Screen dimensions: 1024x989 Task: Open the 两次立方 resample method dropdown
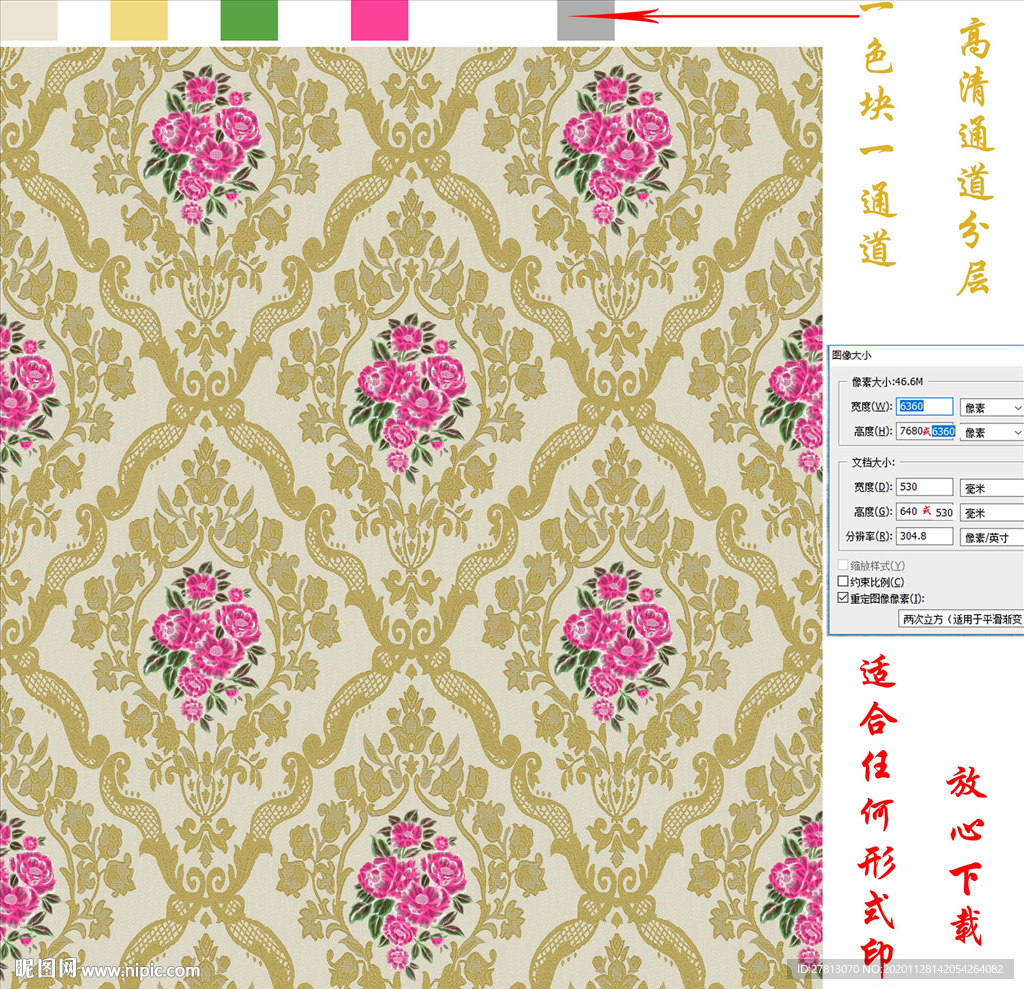(x=961, y=619)
